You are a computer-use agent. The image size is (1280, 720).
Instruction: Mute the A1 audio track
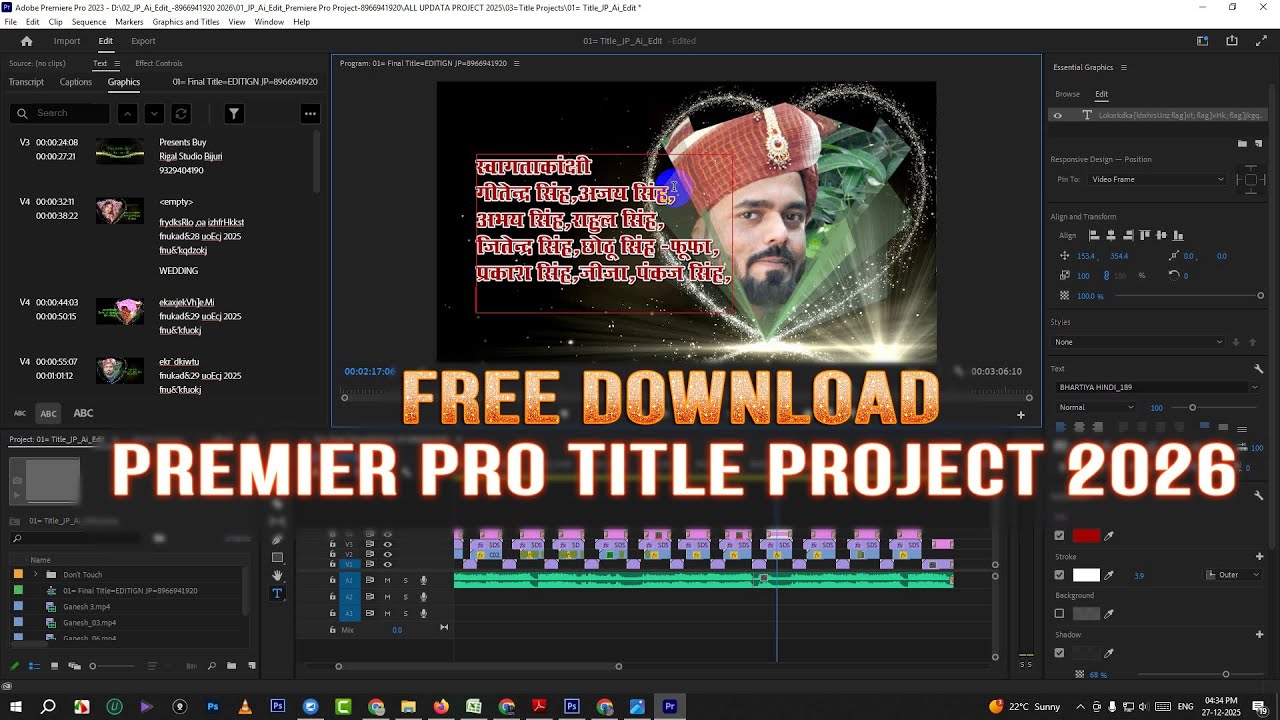(x=387, y=580)
